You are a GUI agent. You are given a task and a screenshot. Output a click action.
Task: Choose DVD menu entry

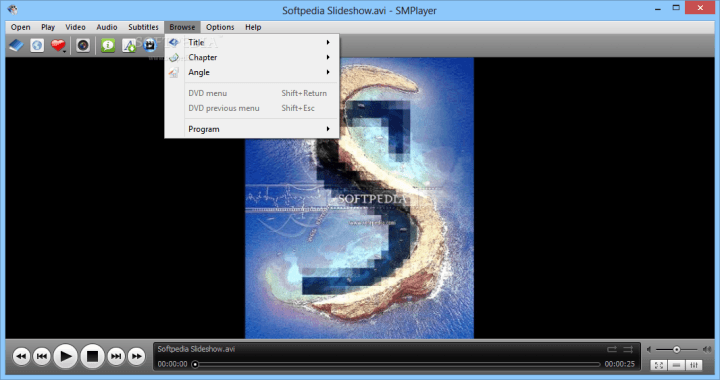[252, 93]
